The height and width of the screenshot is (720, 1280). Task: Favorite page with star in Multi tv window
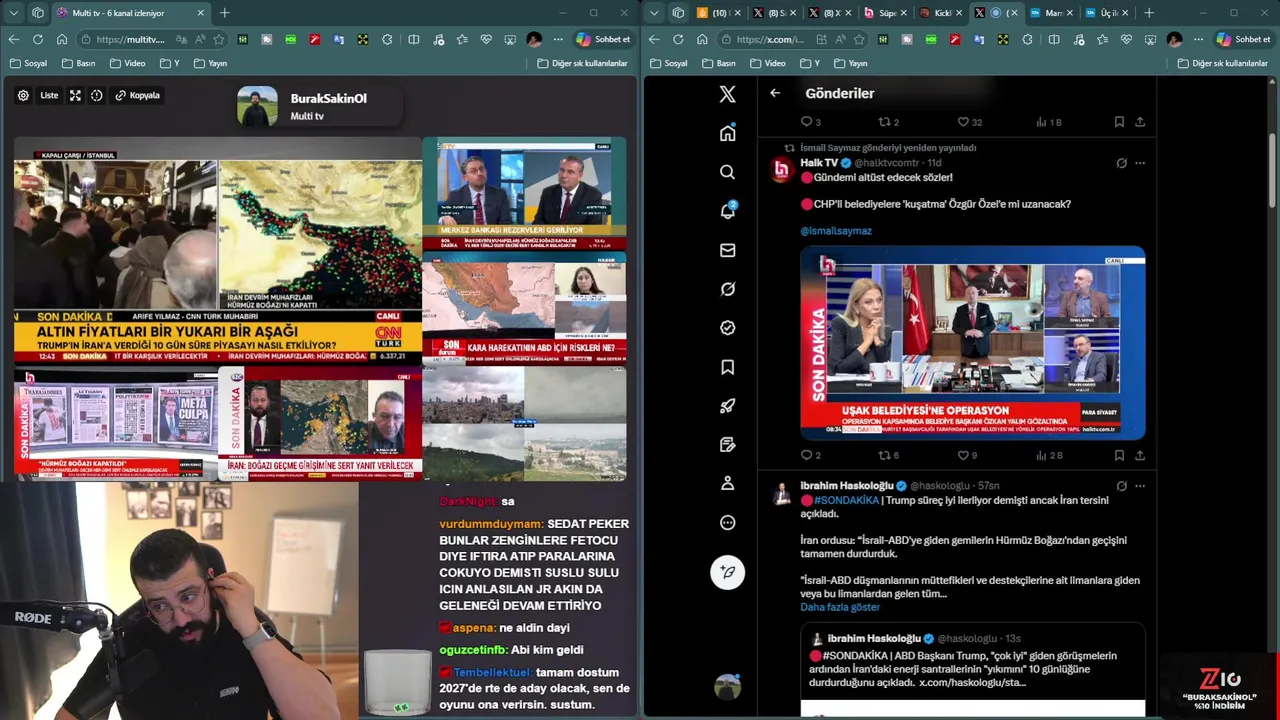pyautogui.click(x=219, y=39)
